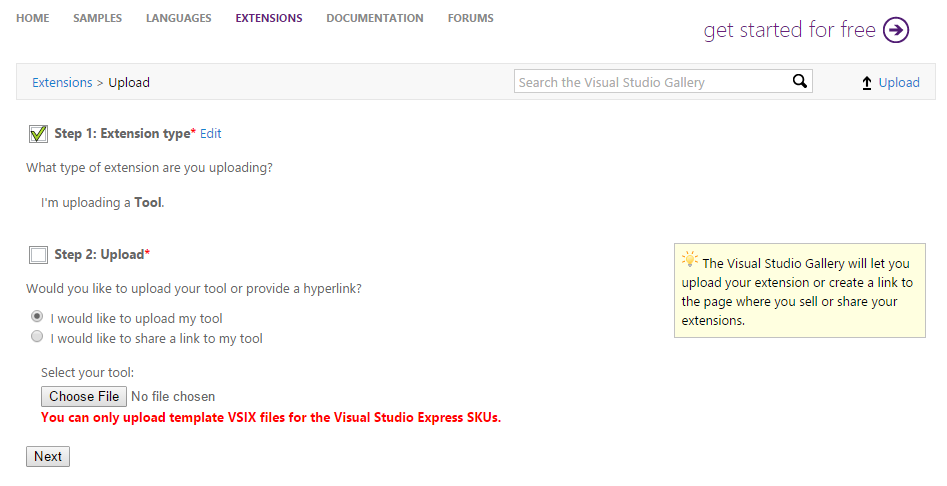Click the upload arrow icon

[x=867, y=83]
